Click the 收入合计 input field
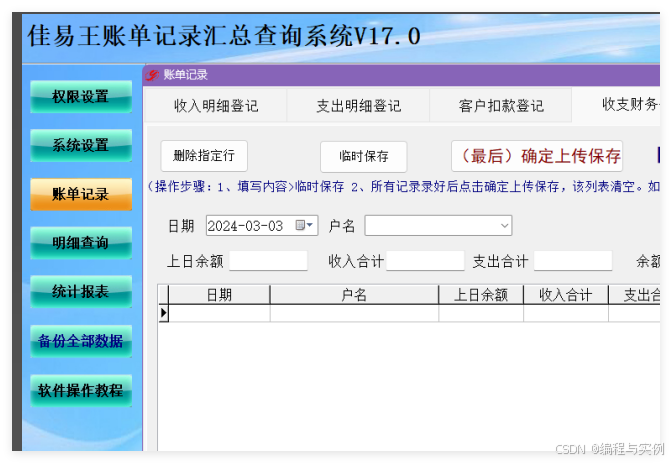672x463 pixels. pyautogui.click(x=425, y=261)
